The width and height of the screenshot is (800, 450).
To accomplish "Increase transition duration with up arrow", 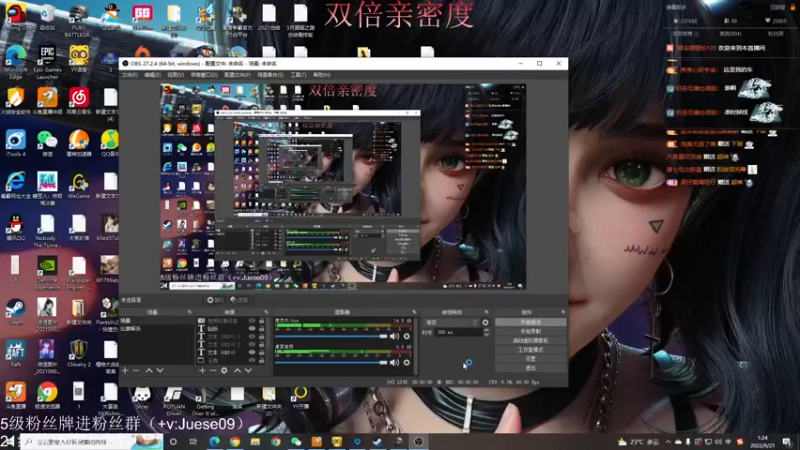I will click(x=486, y=330).
